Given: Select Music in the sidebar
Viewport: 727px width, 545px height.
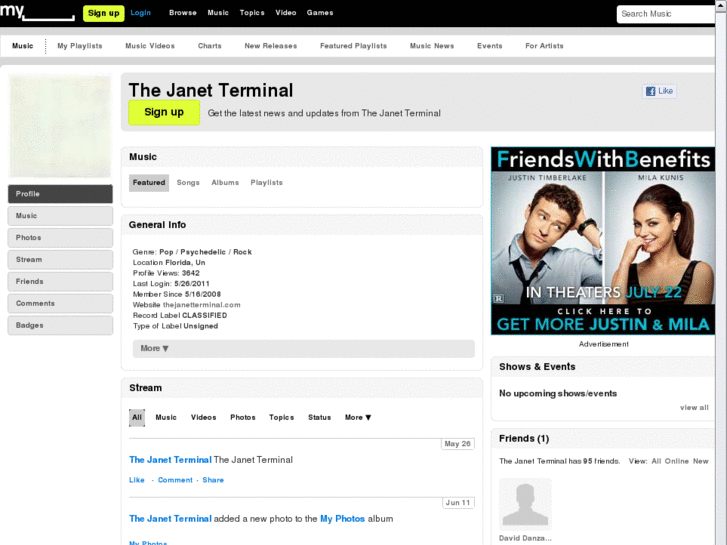Looking at the screenshot, I should (60, 216).
